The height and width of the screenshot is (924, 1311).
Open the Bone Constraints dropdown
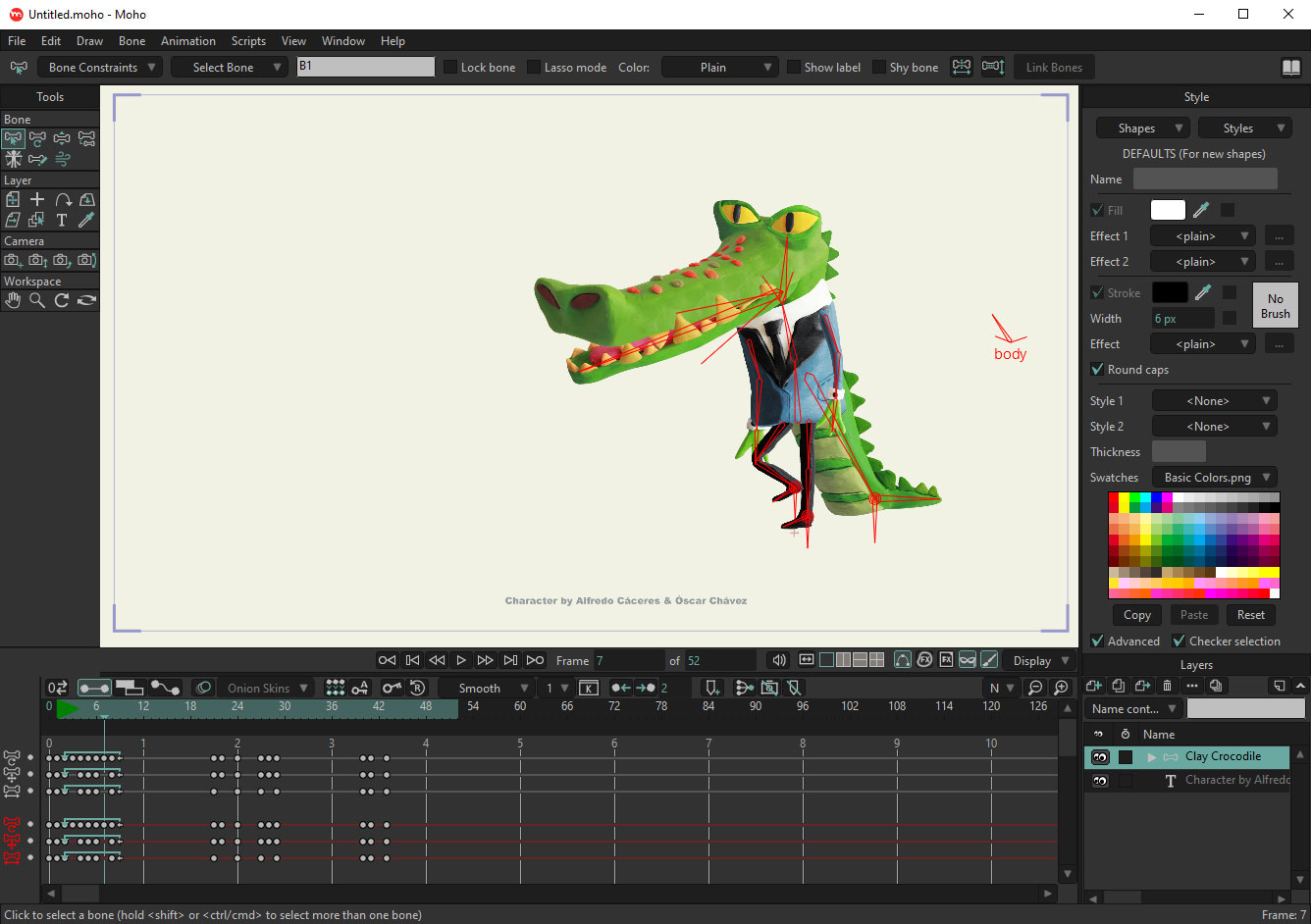tap(99, 68)
